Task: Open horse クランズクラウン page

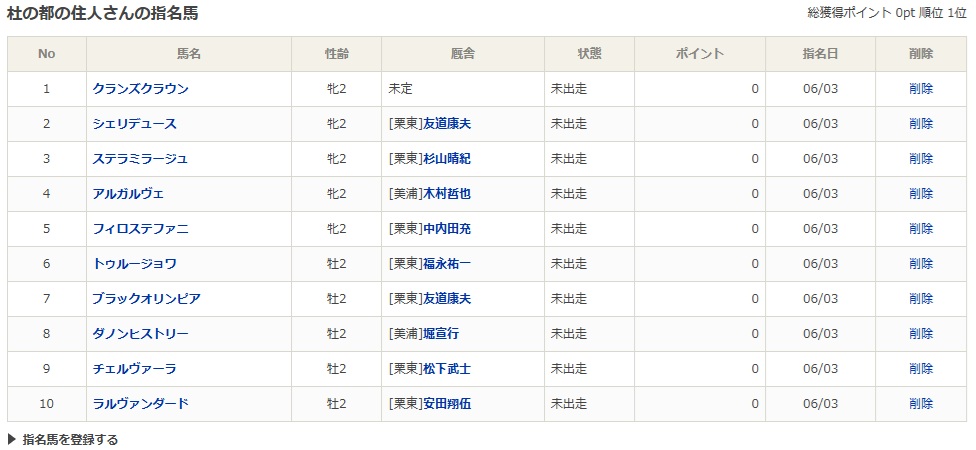Action: [x=140, y=89]
